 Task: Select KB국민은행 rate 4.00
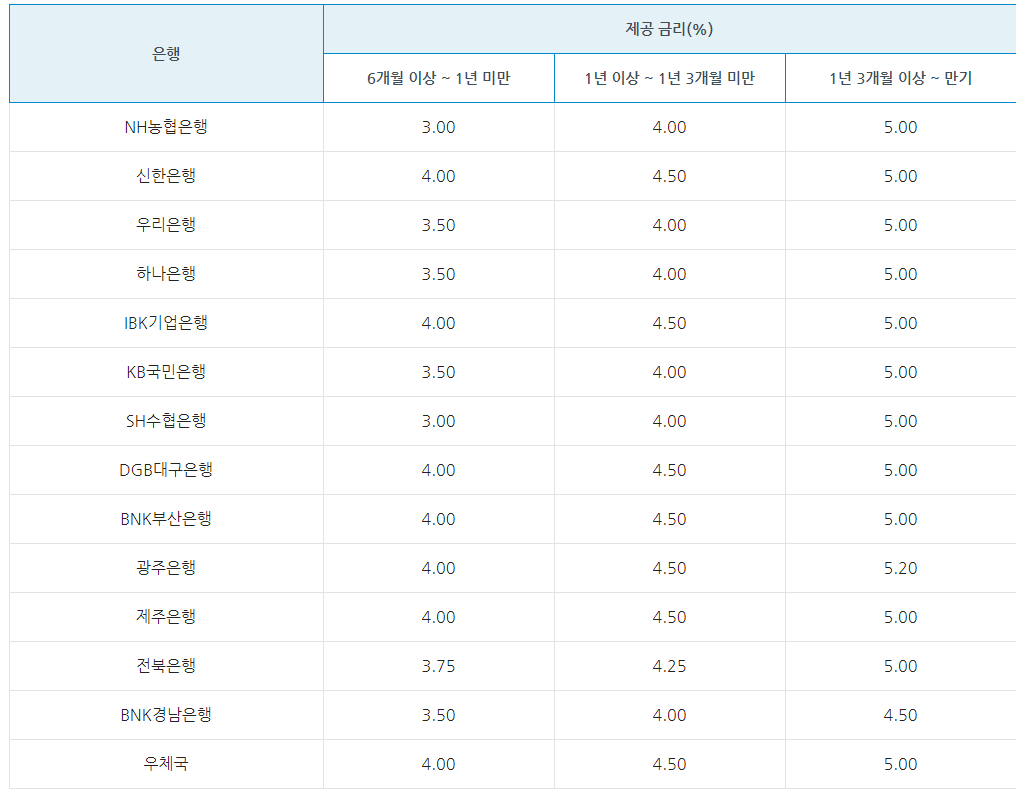point(669,373)
